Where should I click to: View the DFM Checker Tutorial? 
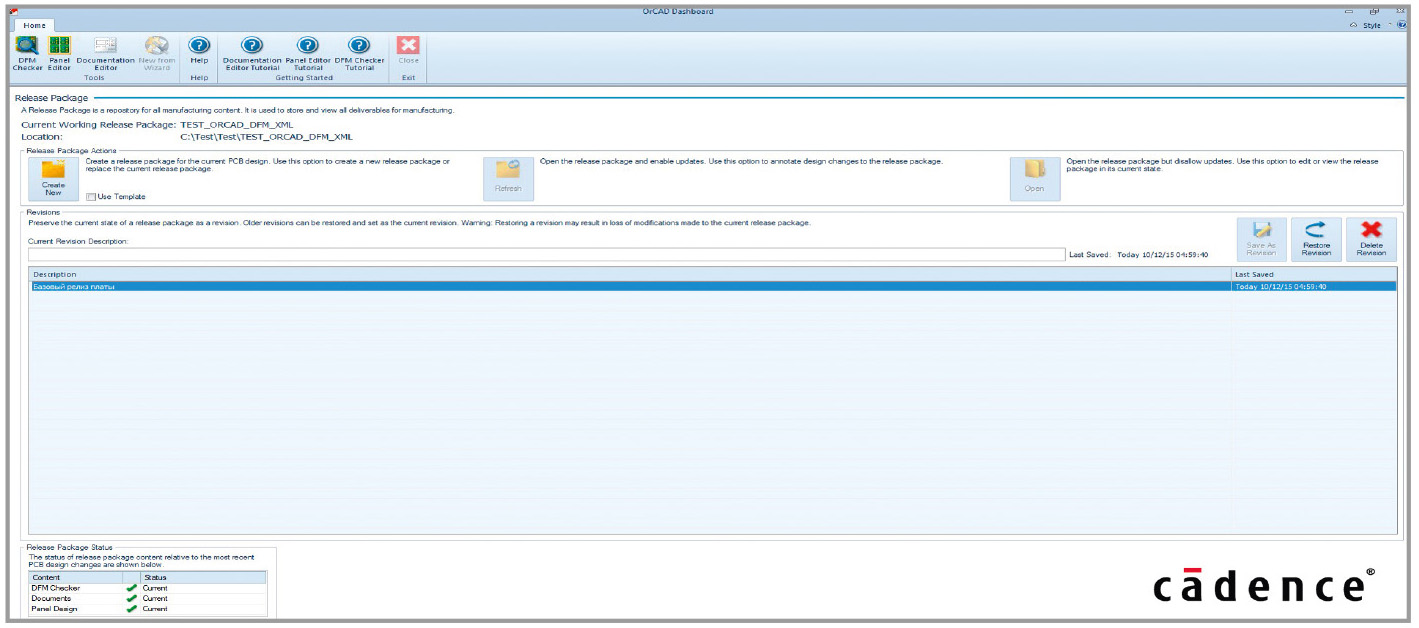click(x=359, y=52)
